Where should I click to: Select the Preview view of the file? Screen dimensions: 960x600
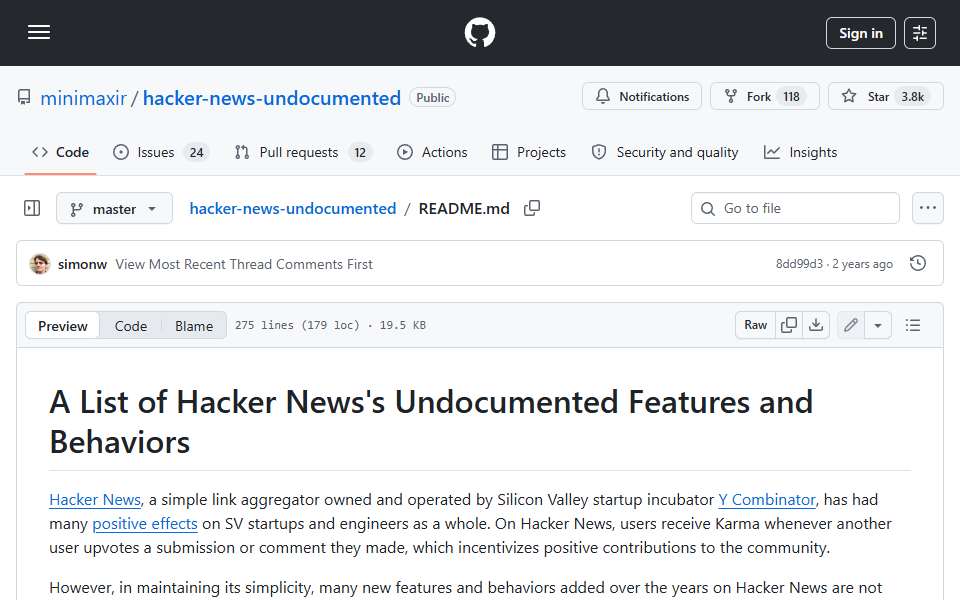pos(62,326)
